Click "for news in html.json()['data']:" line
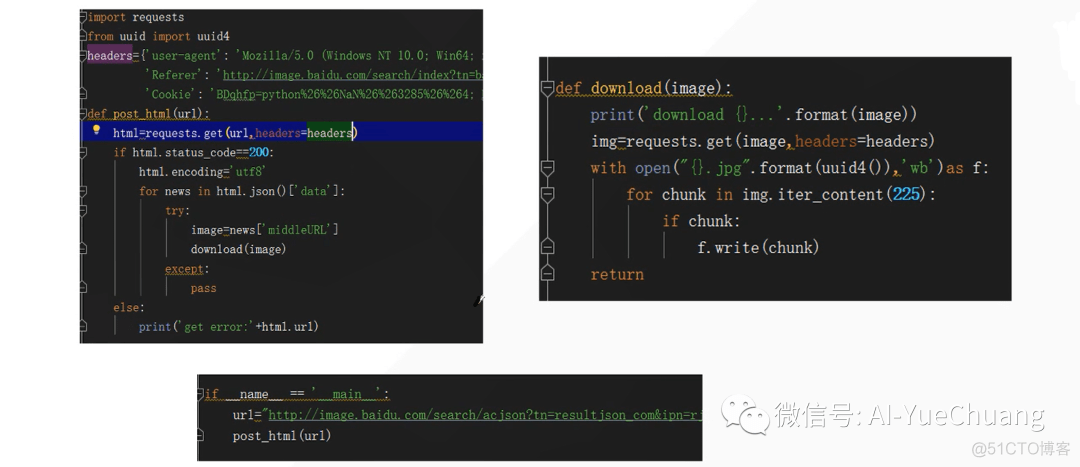 [x=242, y=191]
